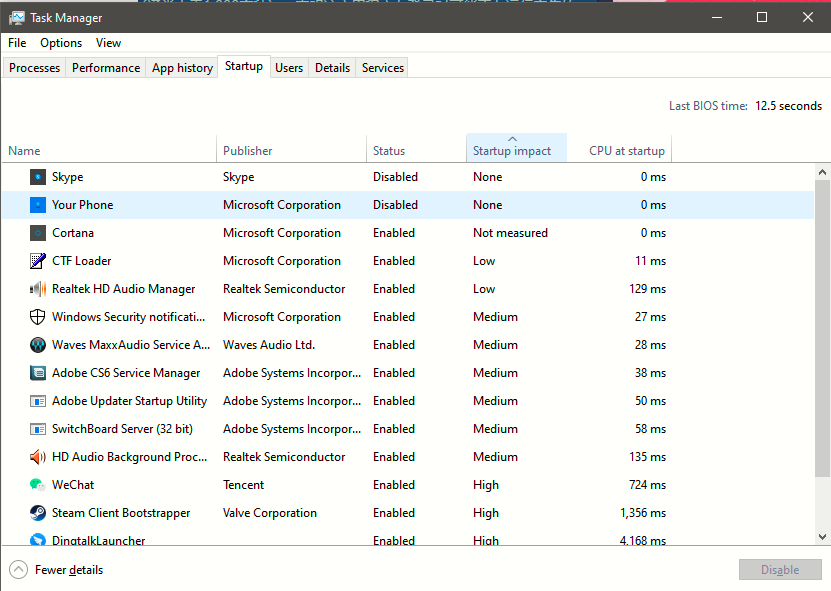Select the WeChat row name
Viewport: 831px width, 591px height.
click(73, 485)
